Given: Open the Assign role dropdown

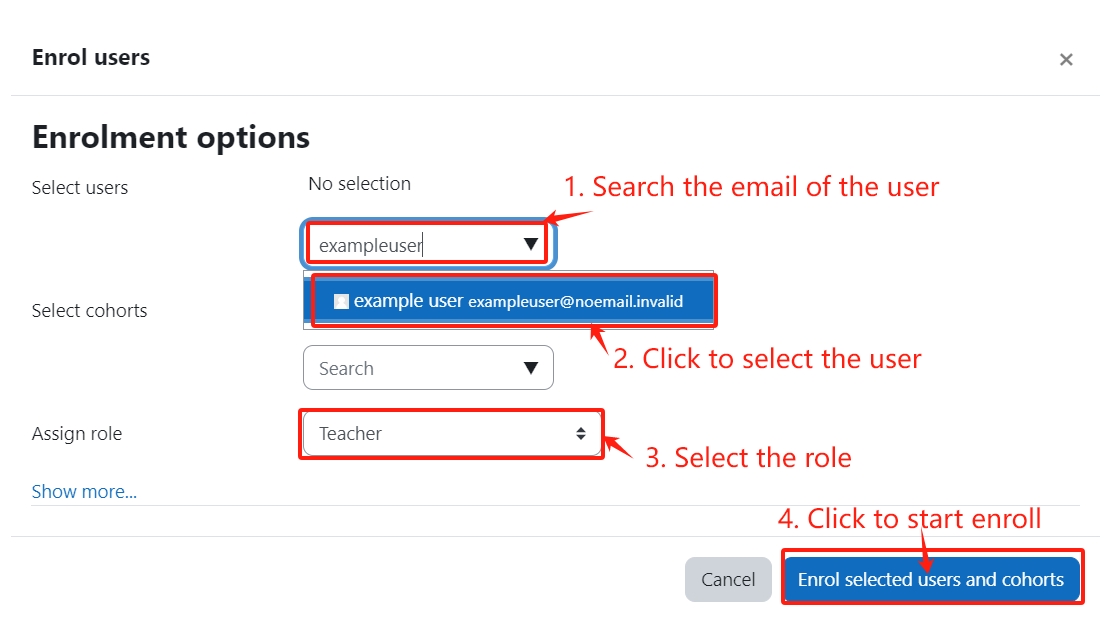Looking at the screenshot, I should (451, 433).
